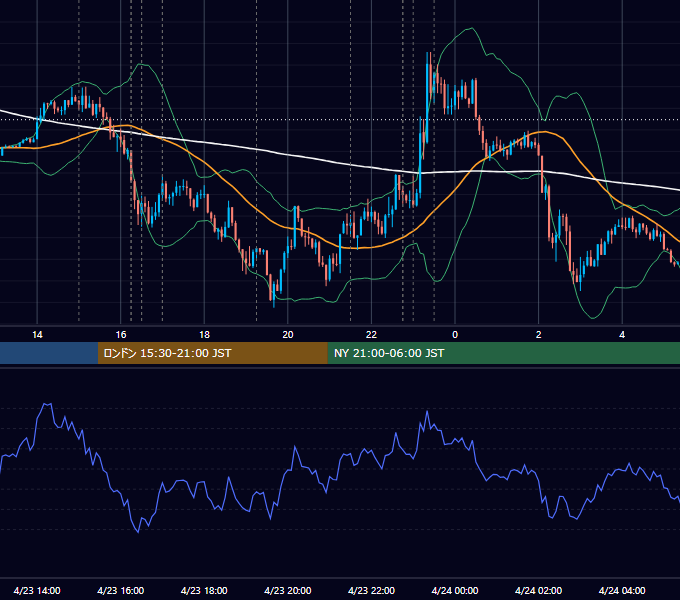Click the 4/23 16:00 date label

121,590
